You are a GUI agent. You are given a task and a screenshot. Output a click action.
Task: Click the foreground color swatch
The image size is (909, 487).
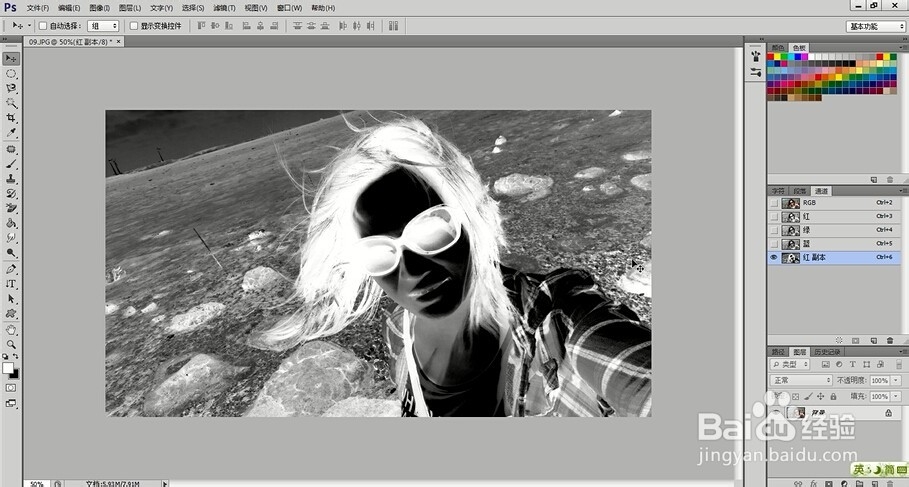click(x=8, y=368)
